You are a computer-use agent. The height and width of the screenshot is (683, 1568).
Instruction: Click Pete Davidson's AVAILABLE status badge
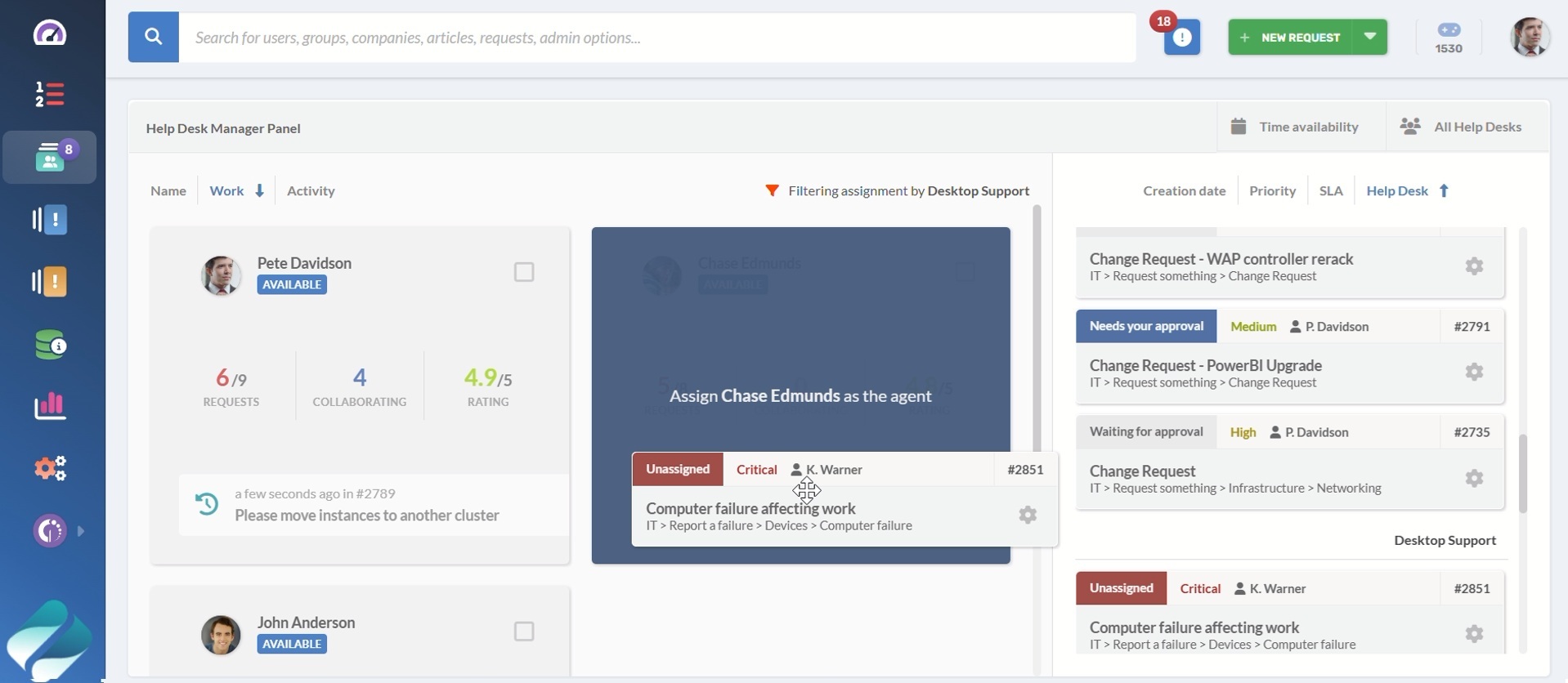(x=292, y=284)
